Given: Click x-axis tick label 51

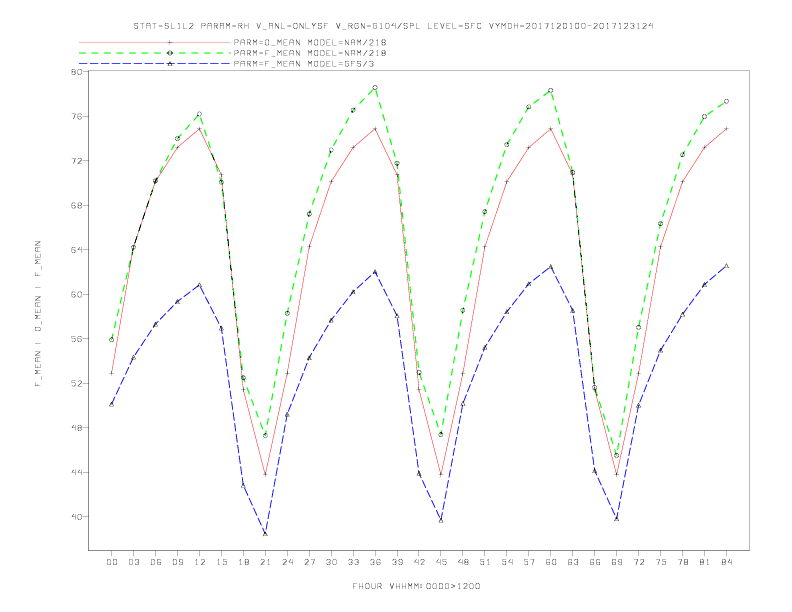Looking at the screenshot, I should click(485, 562).
